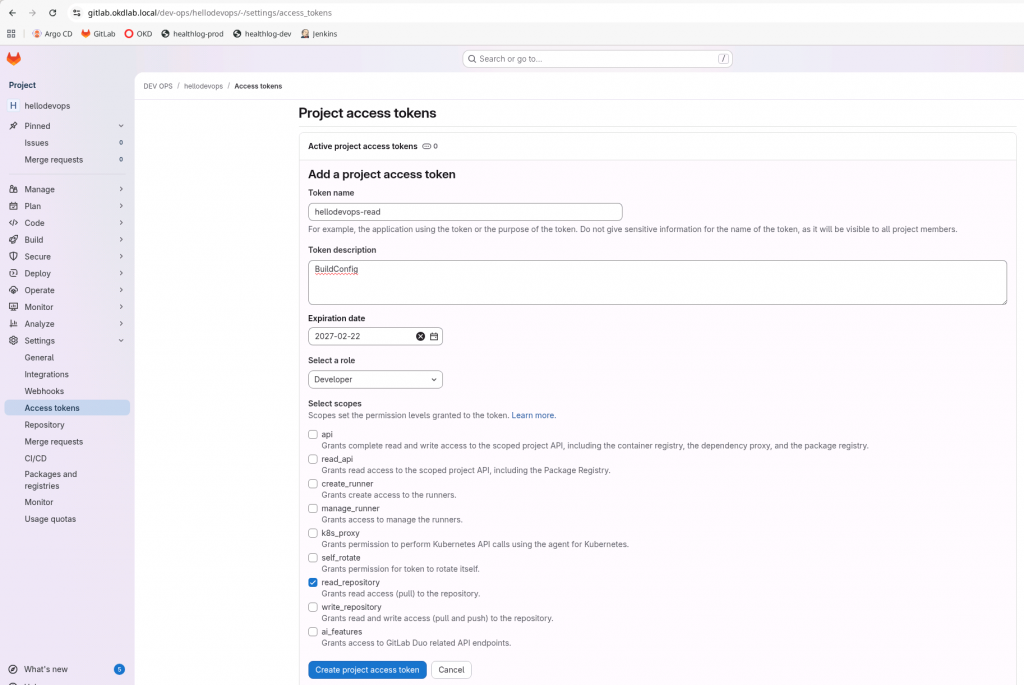Open the Jenkins bookmark

pos(318,33)
